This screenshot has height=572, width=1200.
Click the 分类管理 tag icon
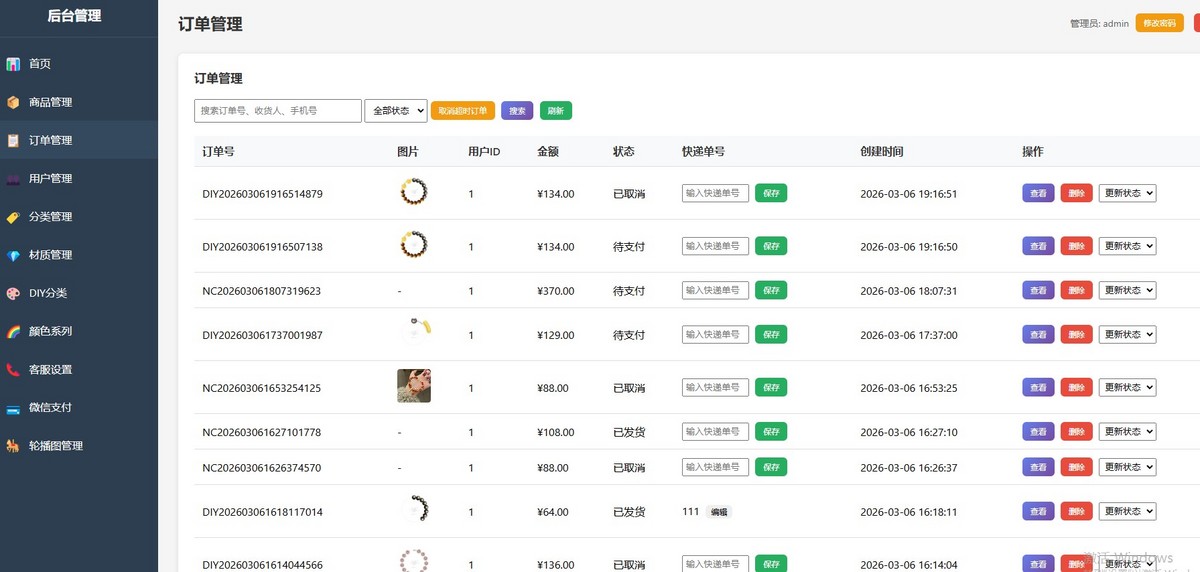coord(13,217)
